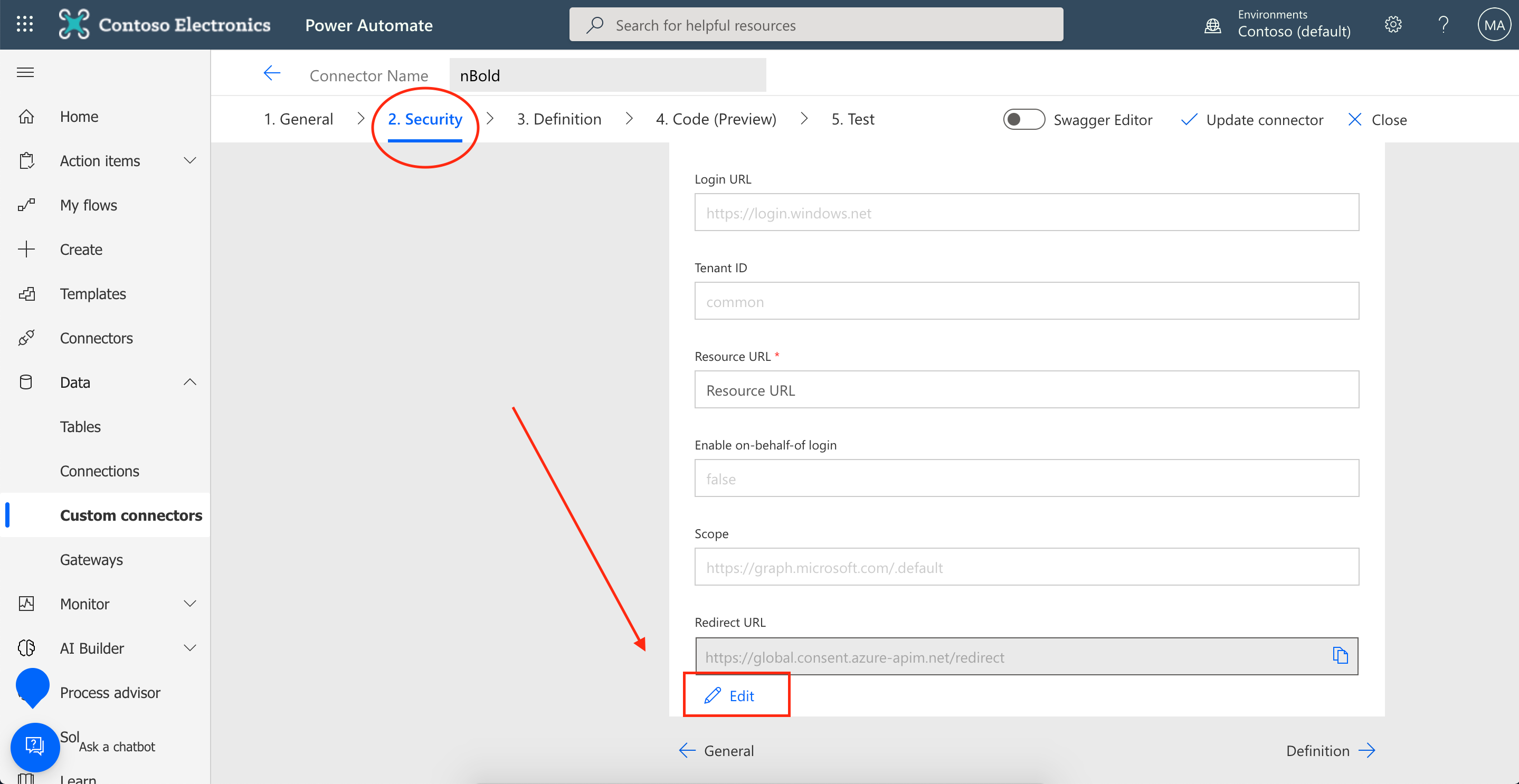Image resolution: width=1519 pixels, height=784 pixels.
Task: Click Update connector
Action: point(1252,120)
